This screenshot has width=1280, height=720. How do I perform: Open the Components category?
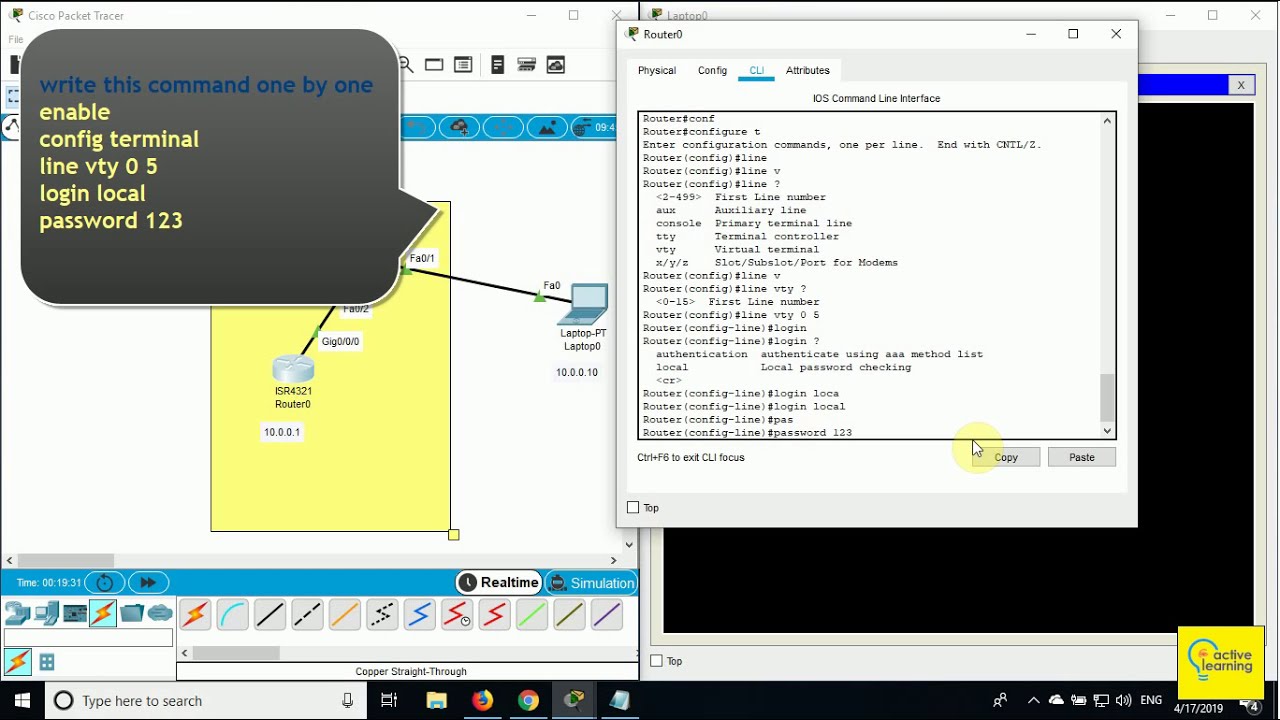[x=75, y=613]
